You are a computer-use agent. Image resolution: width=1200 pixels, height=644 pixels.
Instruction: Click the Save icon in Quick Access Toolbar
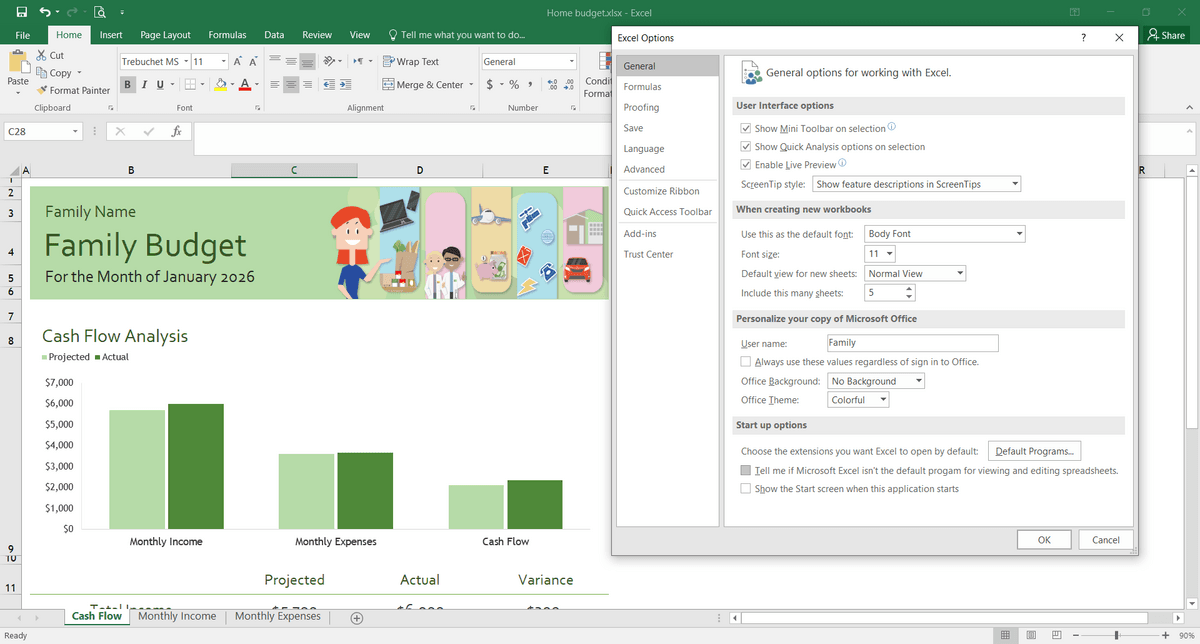point(21,12)
